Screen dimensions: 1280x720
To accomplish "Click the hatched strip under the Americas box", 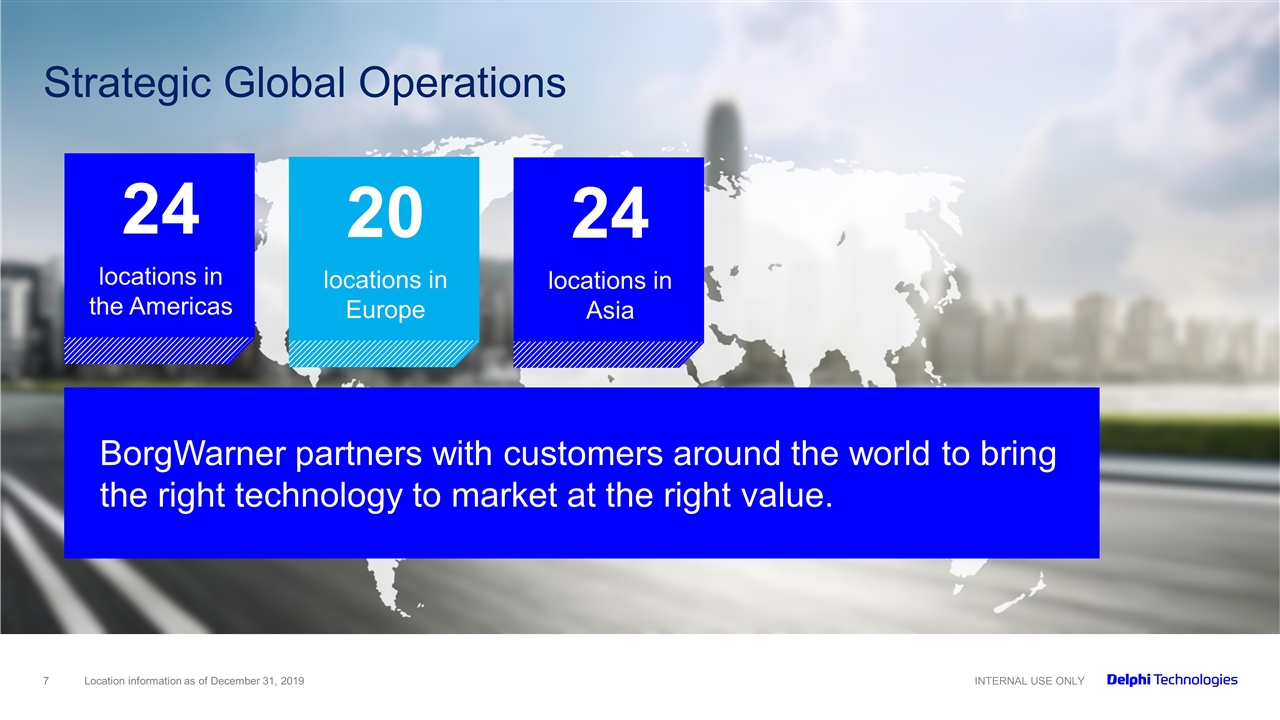I will coord(155,350).
